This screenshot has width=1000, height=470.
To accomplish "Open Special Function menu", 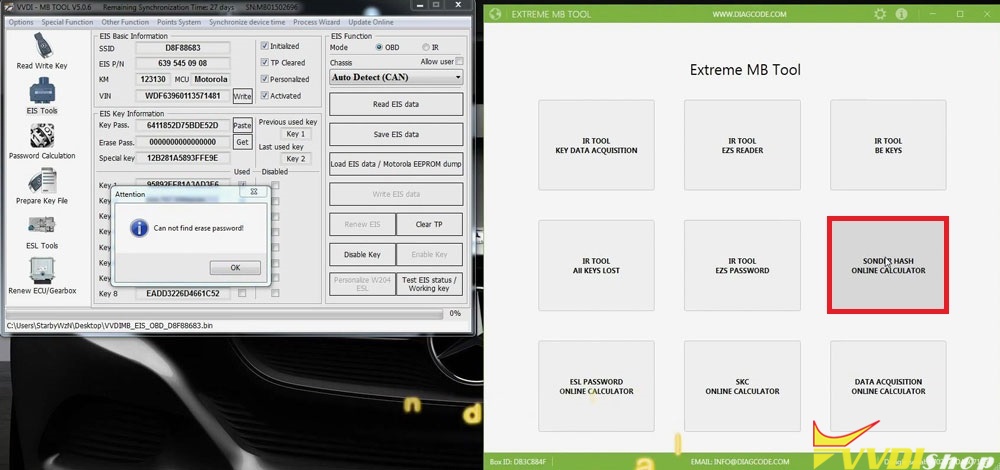I will pos(67,22).
